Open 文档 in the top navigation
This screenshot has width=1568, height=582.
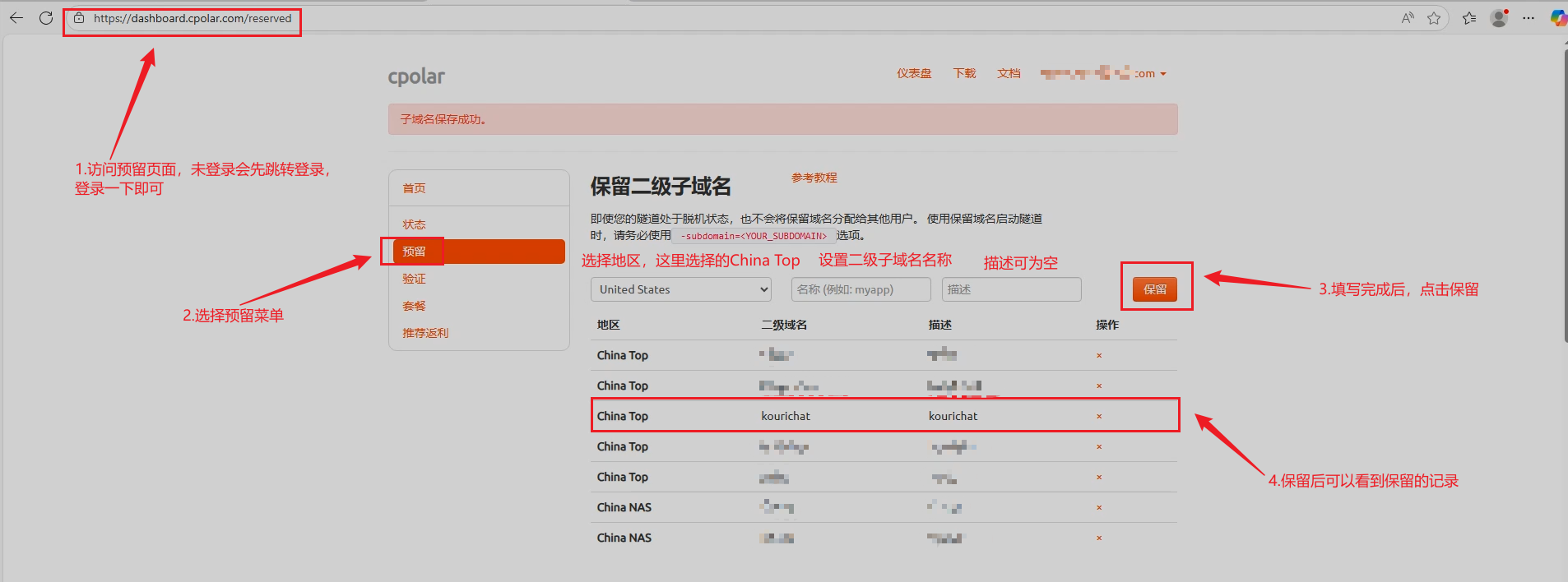1009,73
